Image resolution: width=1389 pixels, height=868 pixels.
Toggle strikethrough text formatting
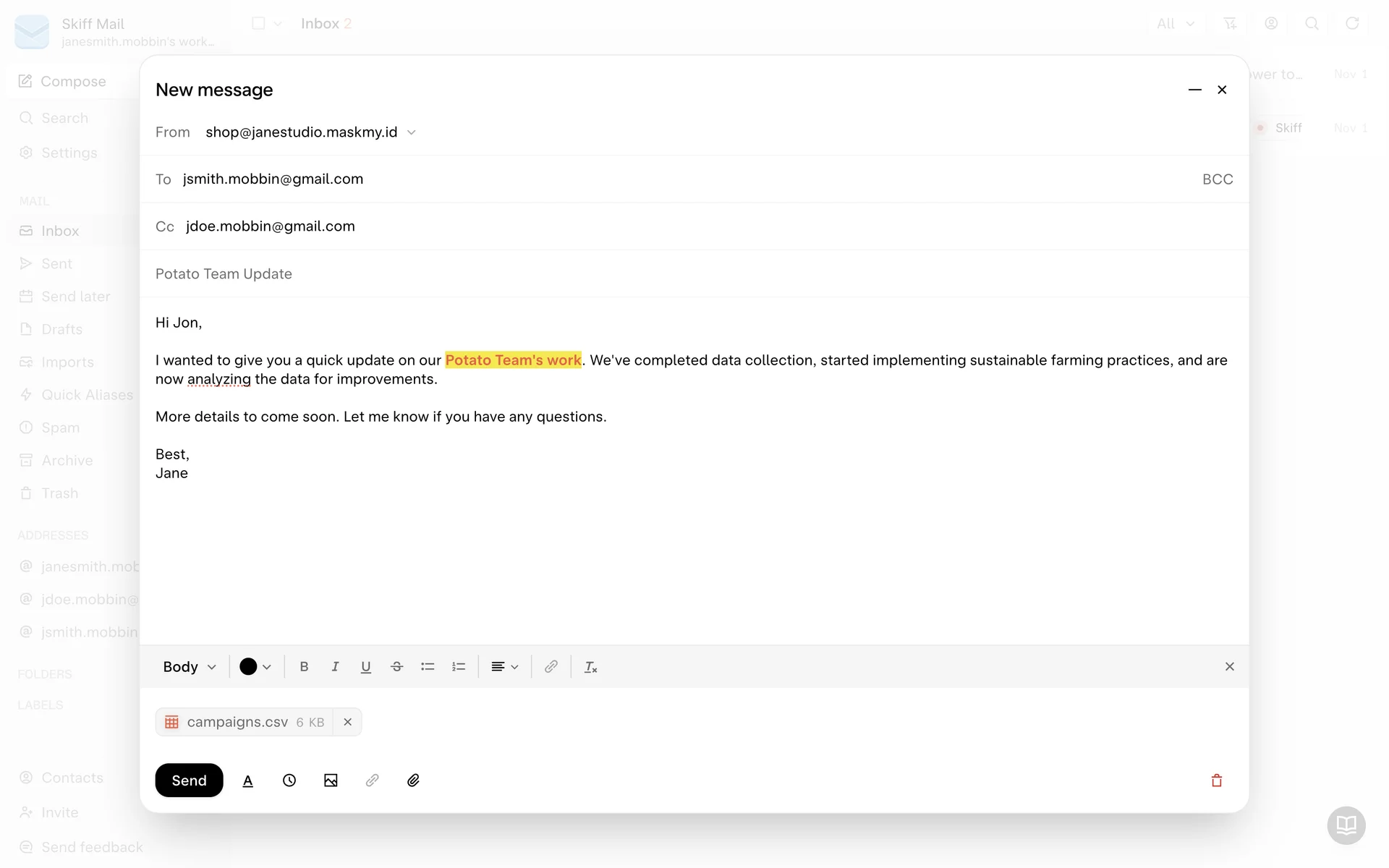[396, 667]
